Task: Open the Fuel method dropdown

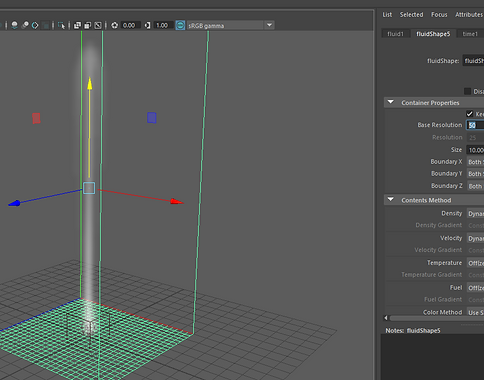Action: click(x=475, y=288)
